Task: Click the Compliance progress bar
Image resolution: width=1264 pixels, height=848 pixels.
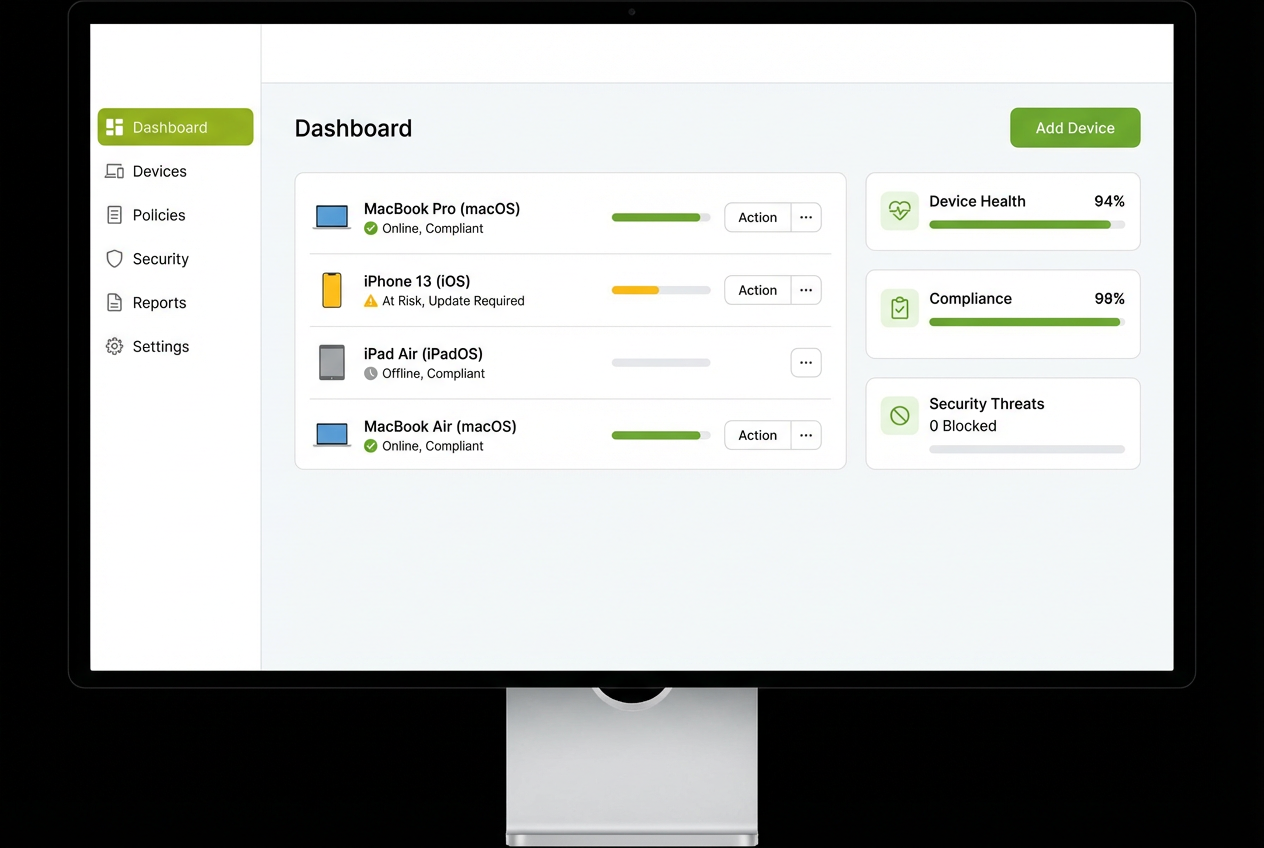Action: 1025,322
